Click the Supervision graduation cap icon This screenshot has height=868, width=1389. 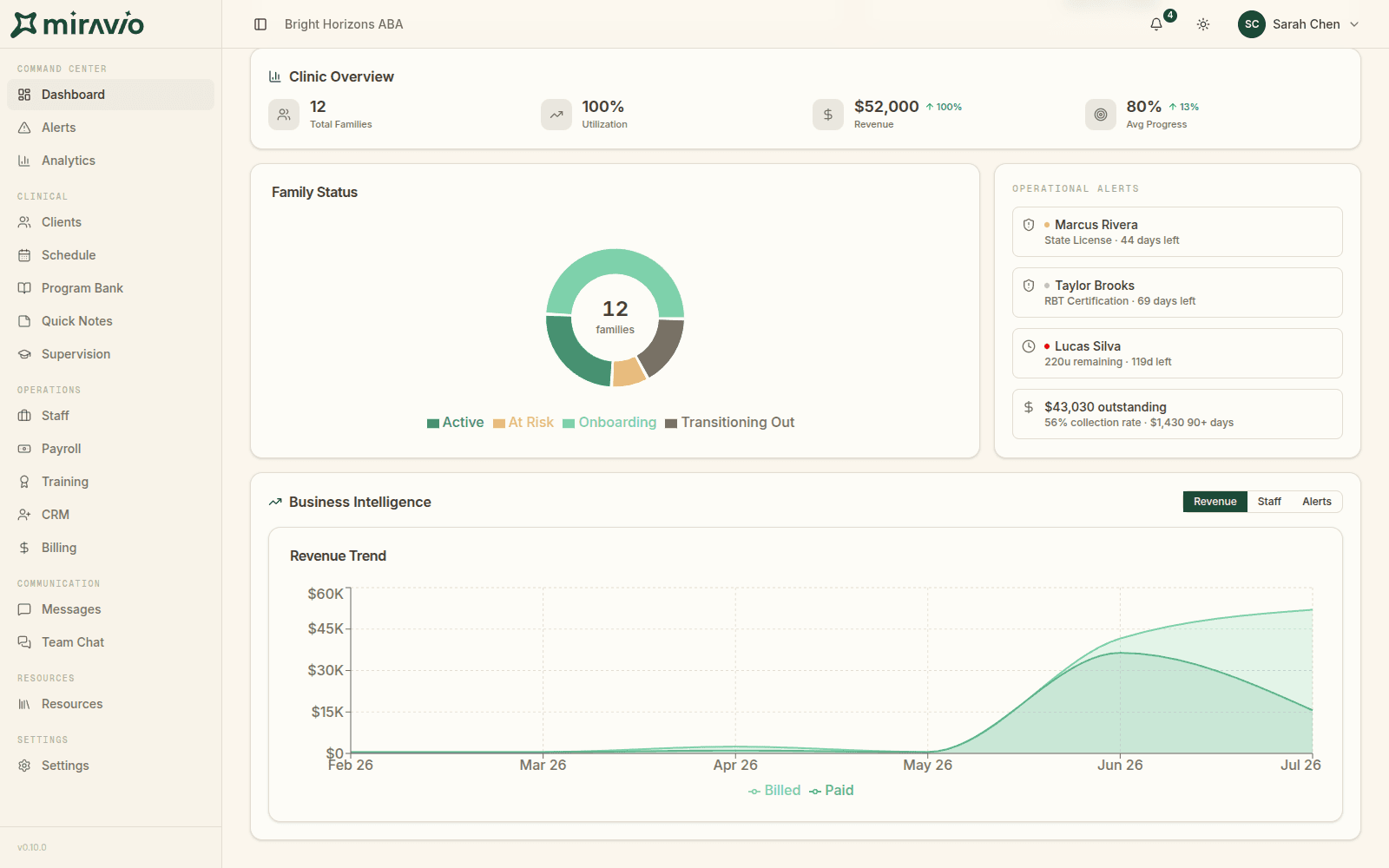pyautogui.click(x=24, y=354)
